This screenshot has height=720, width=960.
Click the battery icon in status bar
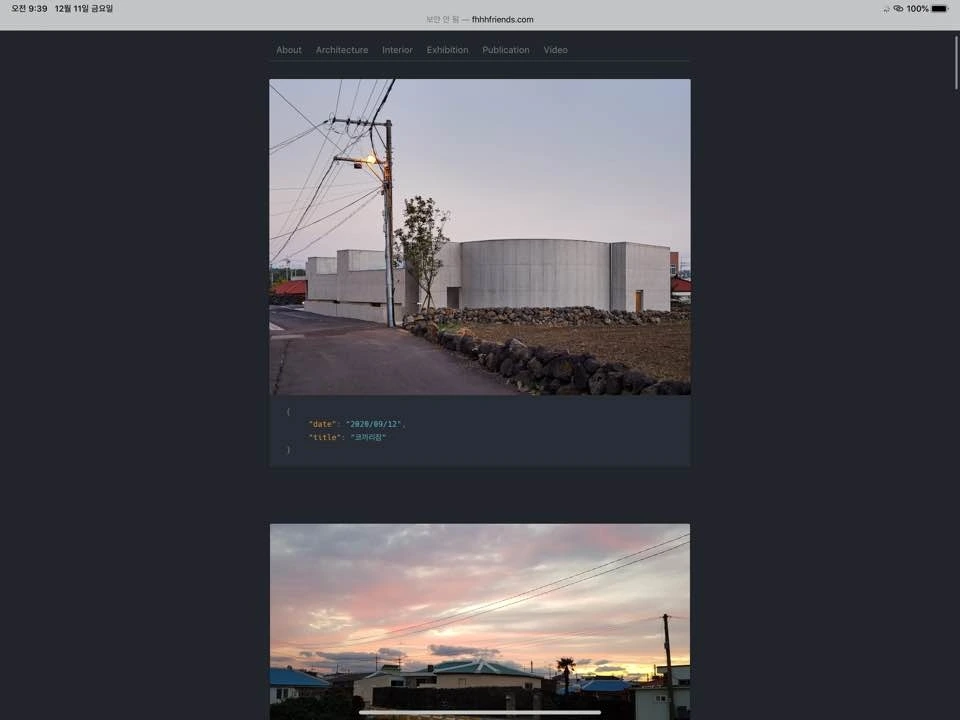coord(940,9)
